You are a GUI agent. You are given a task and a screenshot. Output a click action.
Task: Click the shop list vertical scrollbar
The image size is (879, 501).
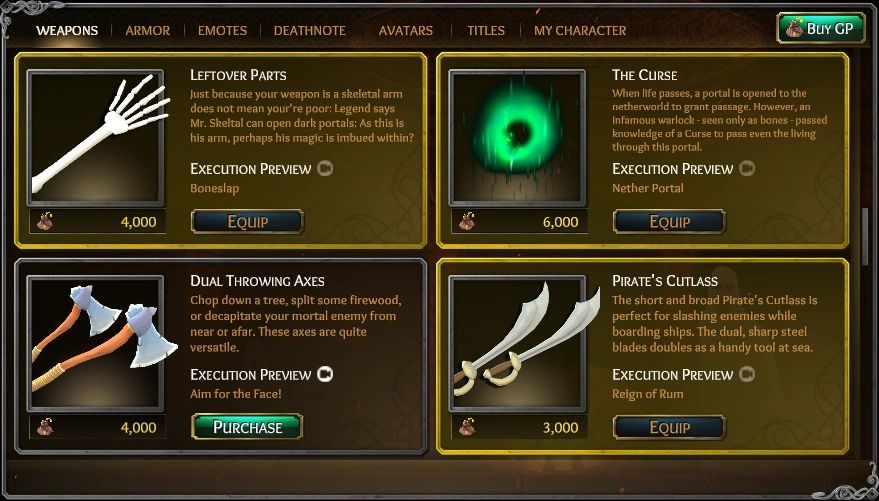click(865, 235)
